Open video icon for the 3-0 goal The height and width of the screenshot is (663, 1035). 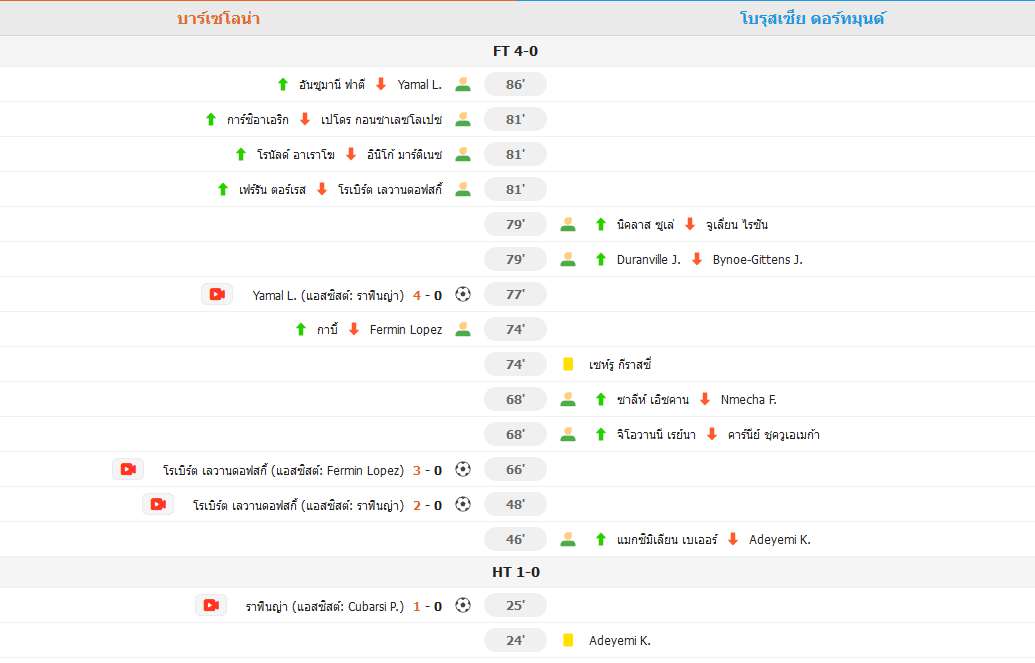[128, 470]
